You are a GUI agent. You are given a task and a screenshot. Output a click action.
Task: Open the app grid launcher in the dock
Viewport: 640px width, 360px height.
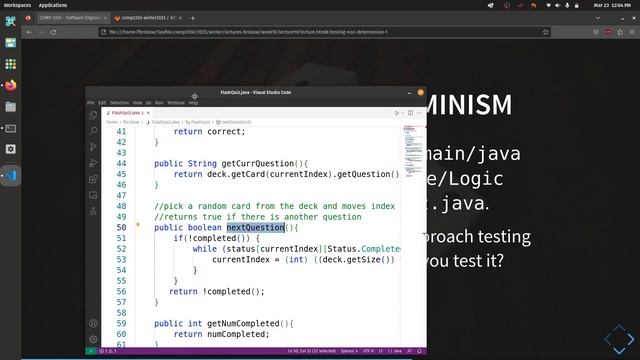coord(11,64)
